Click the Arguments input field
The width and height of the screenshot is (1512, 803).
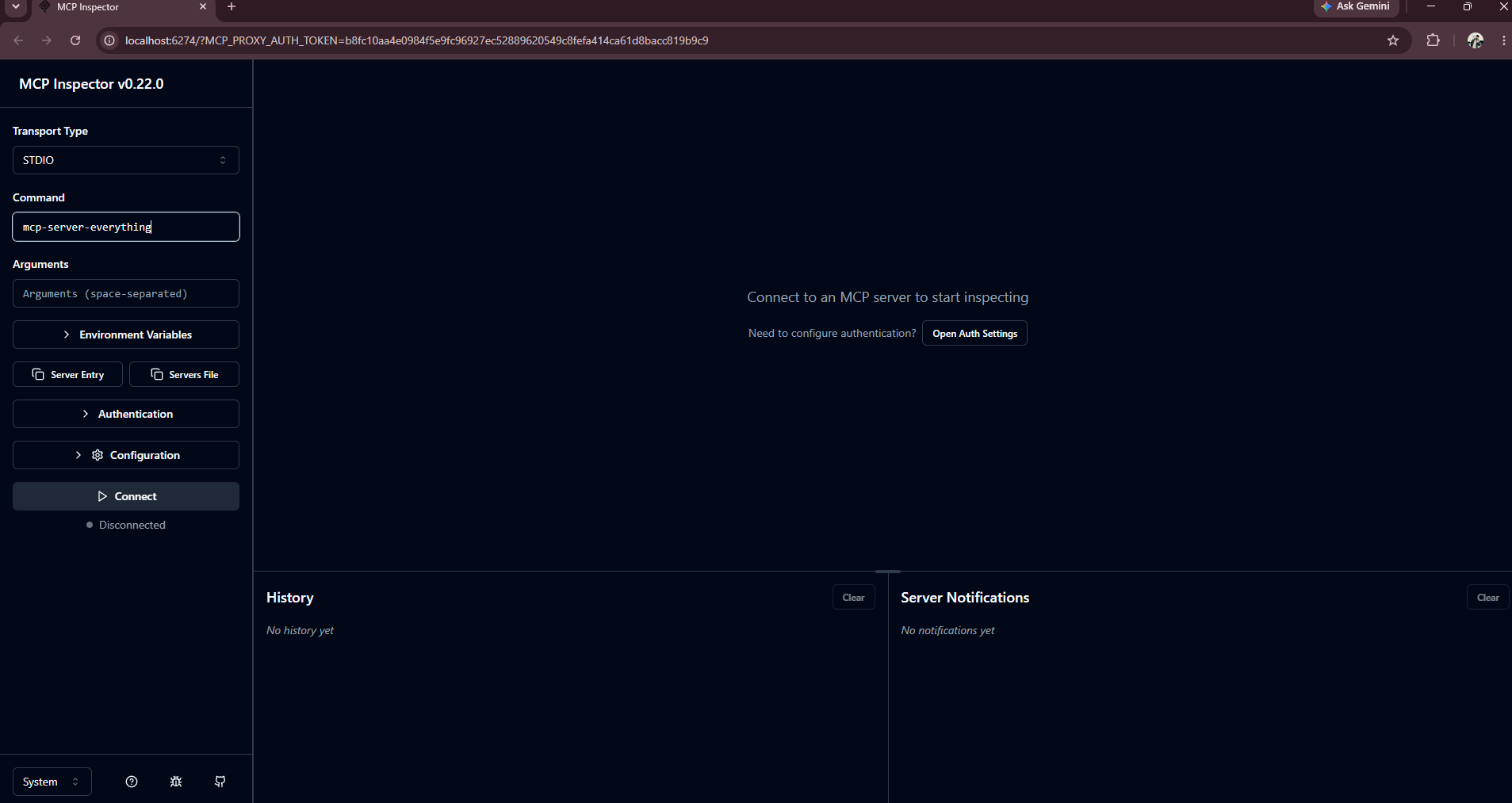[126, 293]
